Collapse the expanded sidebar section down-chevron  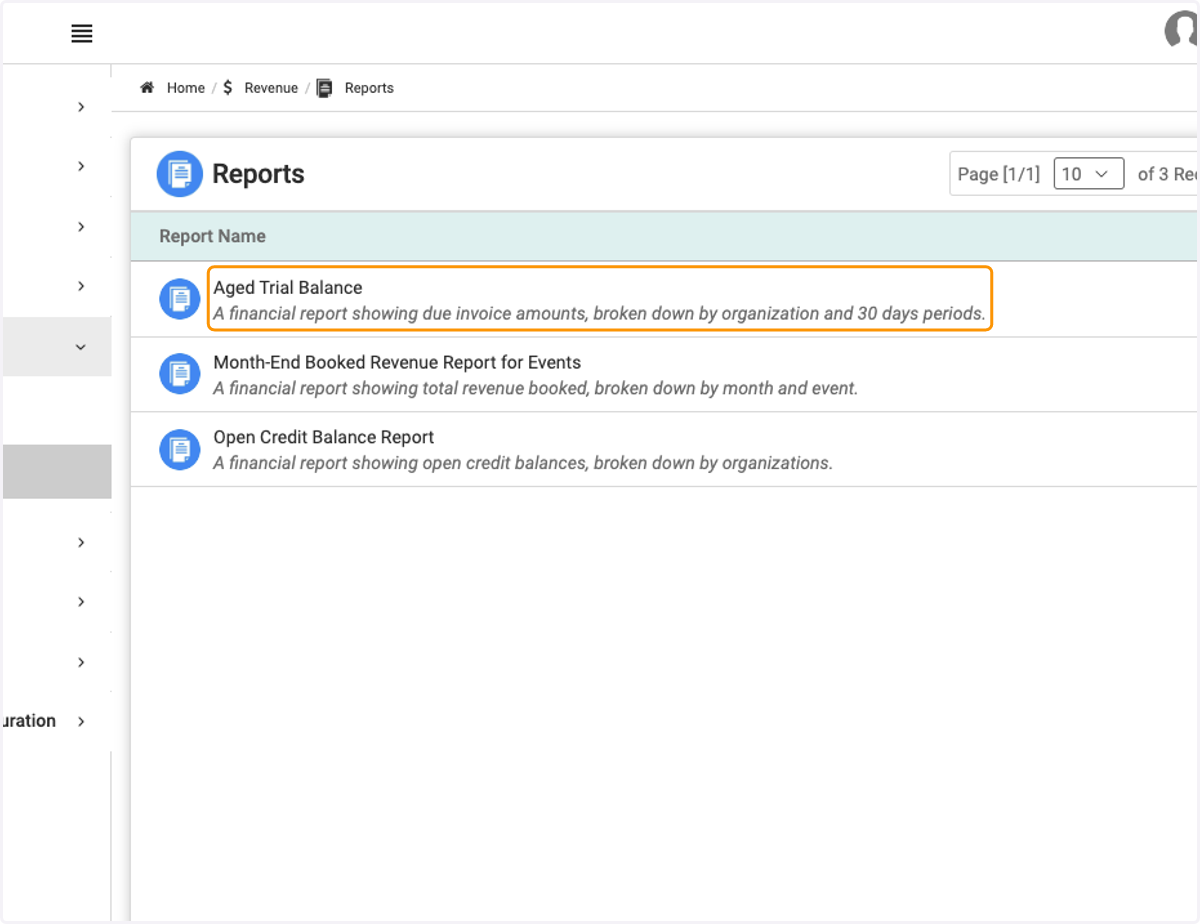pyautogui.click(x=81, y=347)
